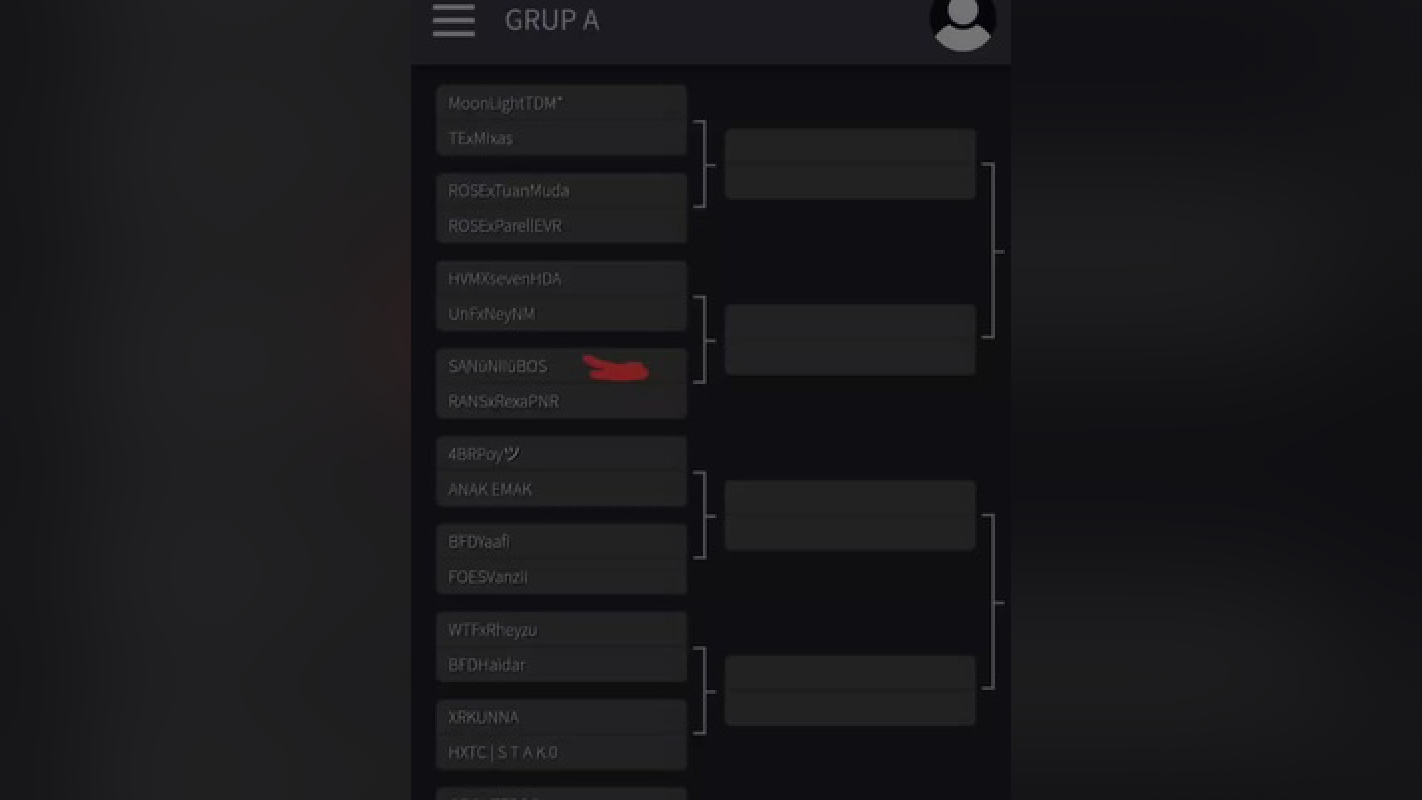This screenshot has width=1422, height=800.
Task: Click the ROSExTuanMuda team slot
Action: click(x=561, y=191)
